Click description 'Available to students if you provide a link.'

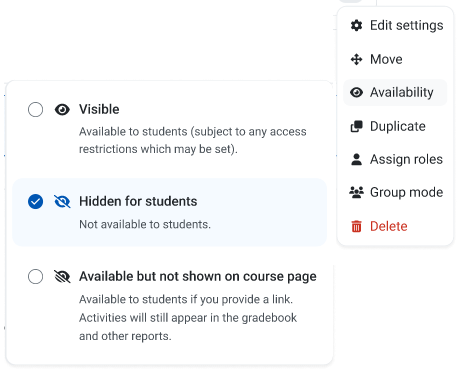(186, 299)
